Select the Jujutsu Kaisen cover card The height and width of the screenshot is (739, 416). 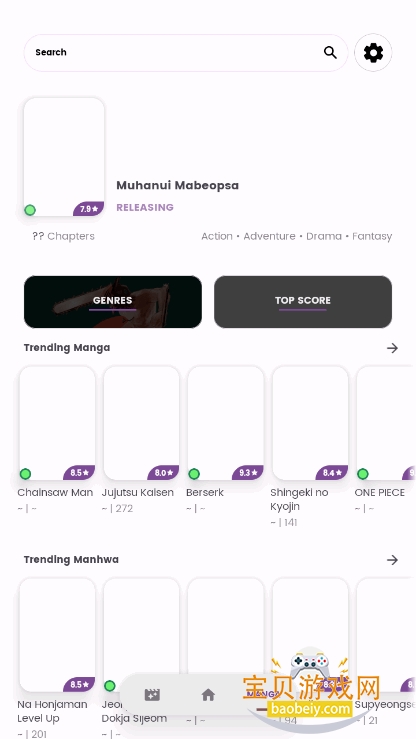coord(141,423)
